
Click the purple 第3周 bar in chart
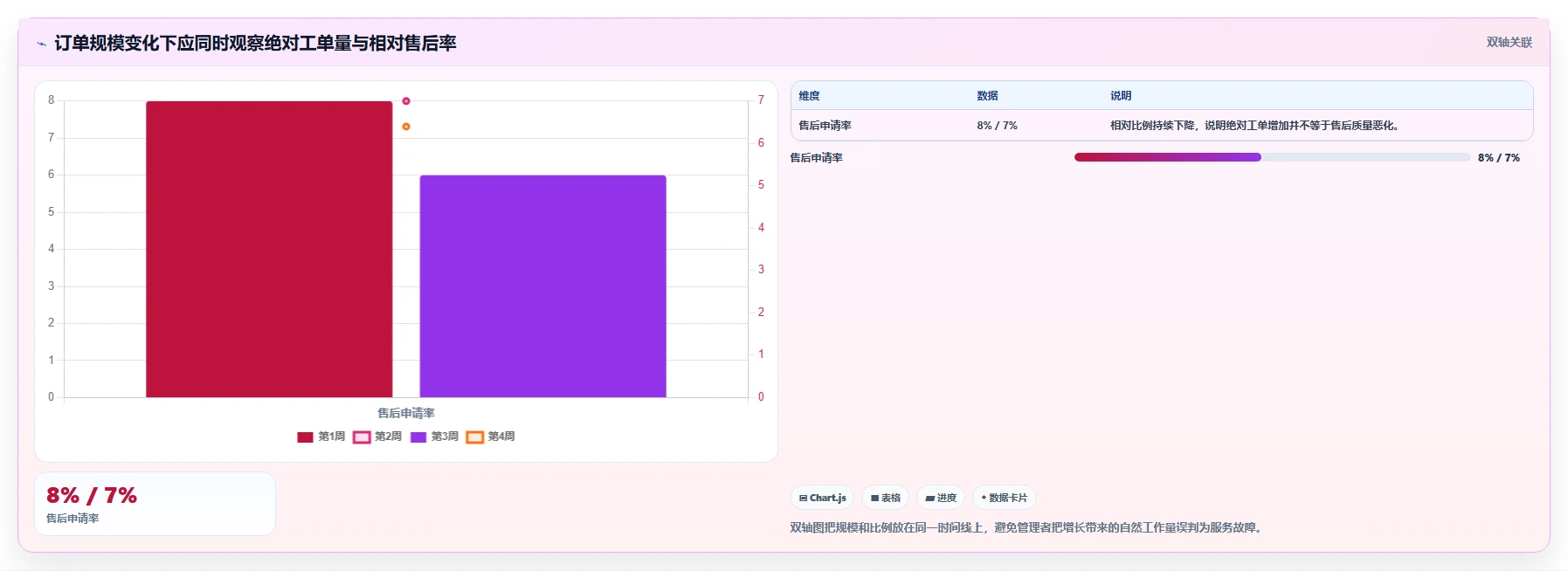coord(542,286)
